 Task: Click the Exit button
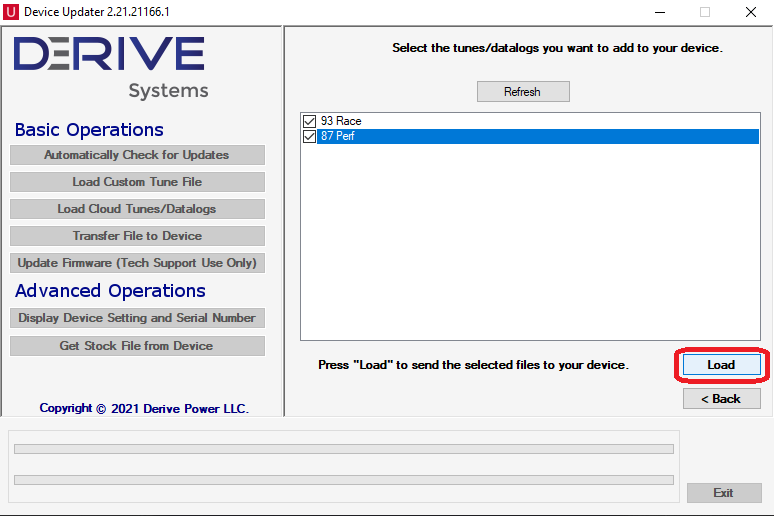click(x=724, y=493)
